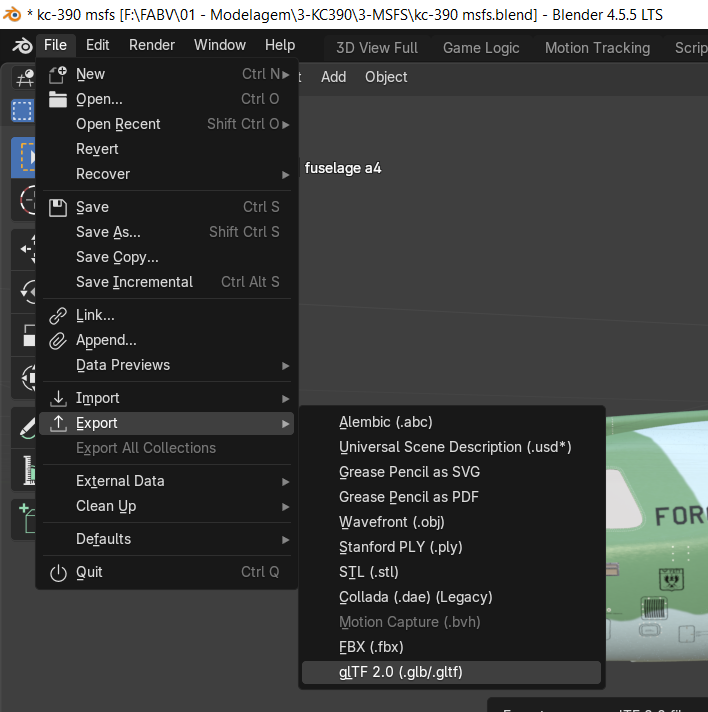
Task: Expand the Defaults submenu
Action: (x=167, y=539)
